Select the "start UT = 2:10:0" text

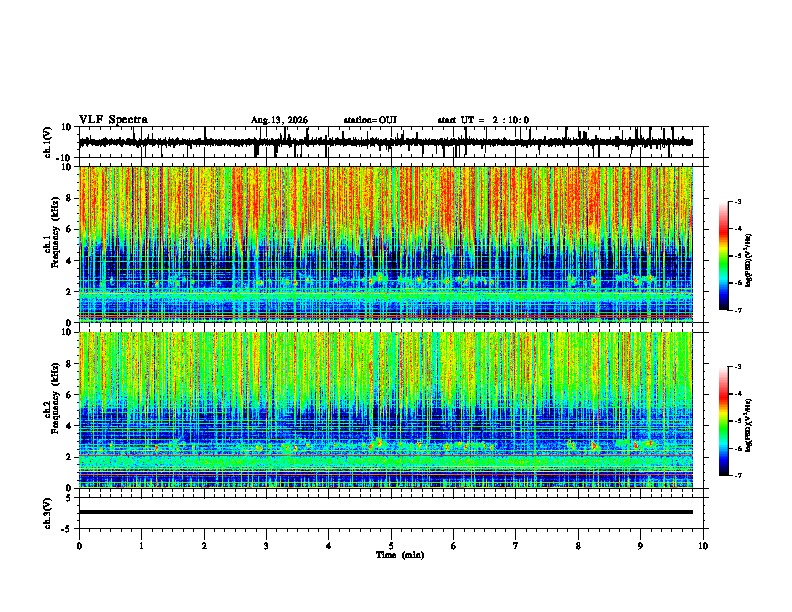tap(483, 120)
